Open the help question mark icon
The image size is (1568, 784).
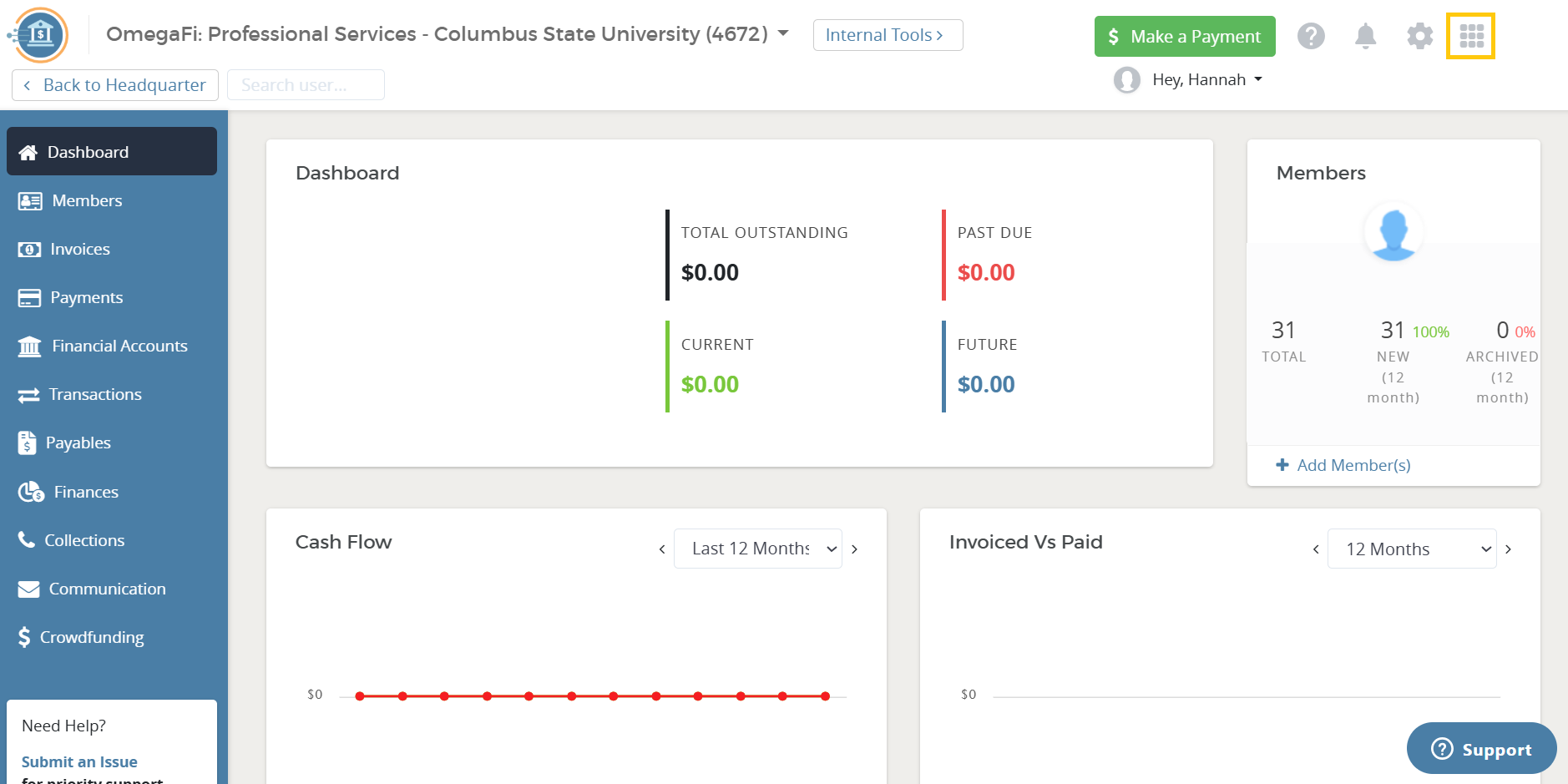1311,36
